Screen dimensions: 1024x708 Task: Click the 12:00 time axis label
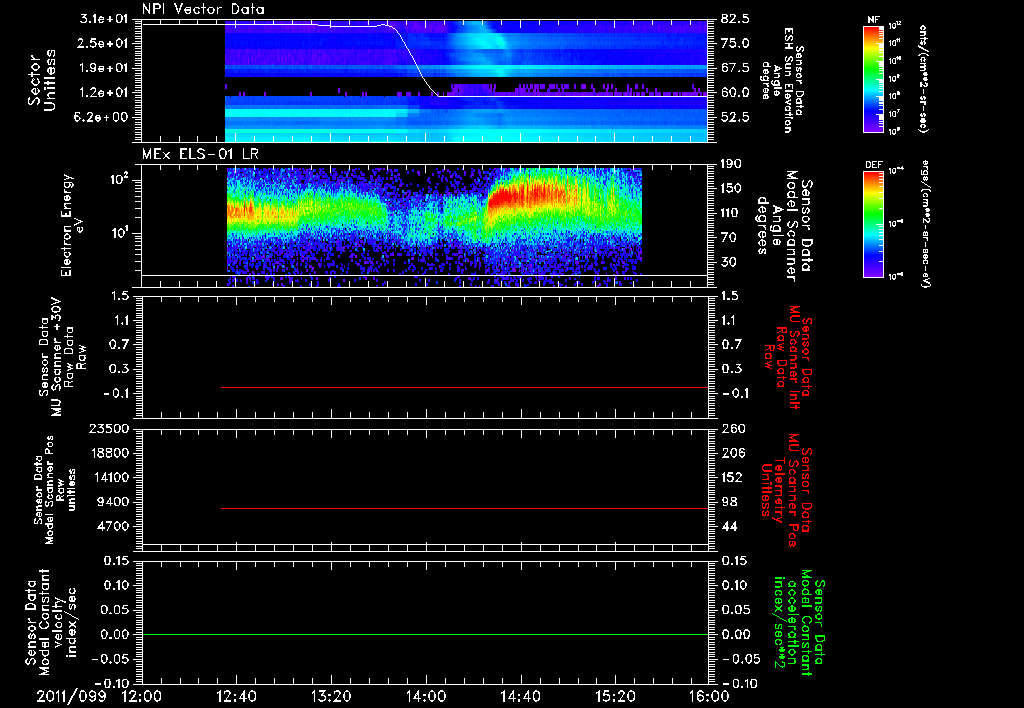pos(142,696)
